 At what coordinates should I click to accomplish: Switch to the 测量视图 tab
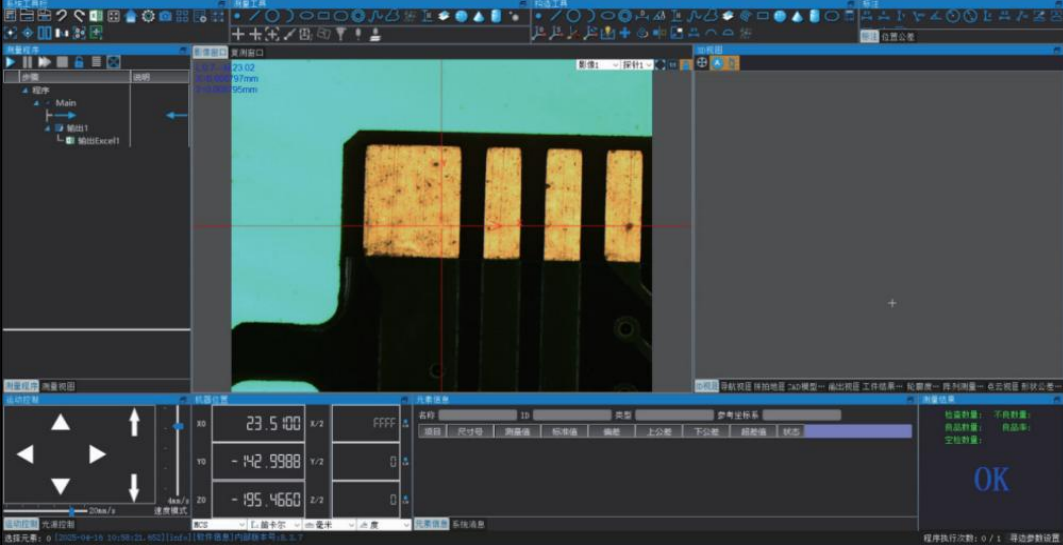click(58, 386)
